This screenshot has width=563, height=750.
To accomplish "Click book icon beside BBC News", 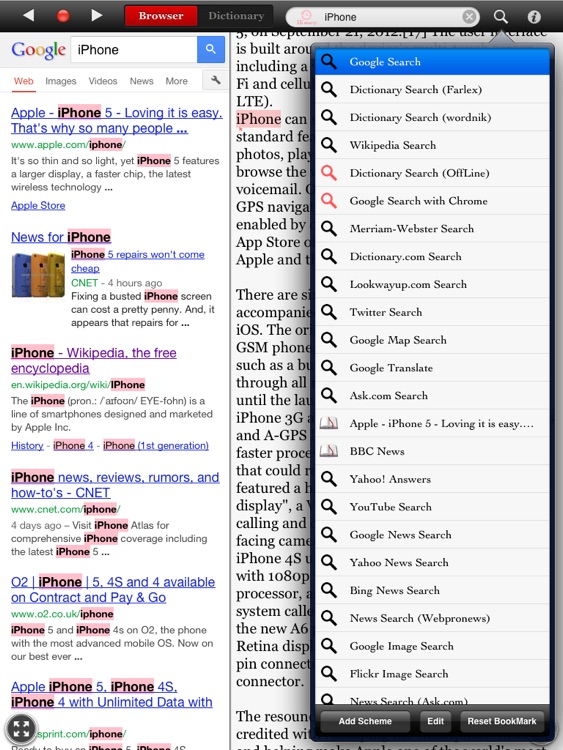I will [329, 451].
